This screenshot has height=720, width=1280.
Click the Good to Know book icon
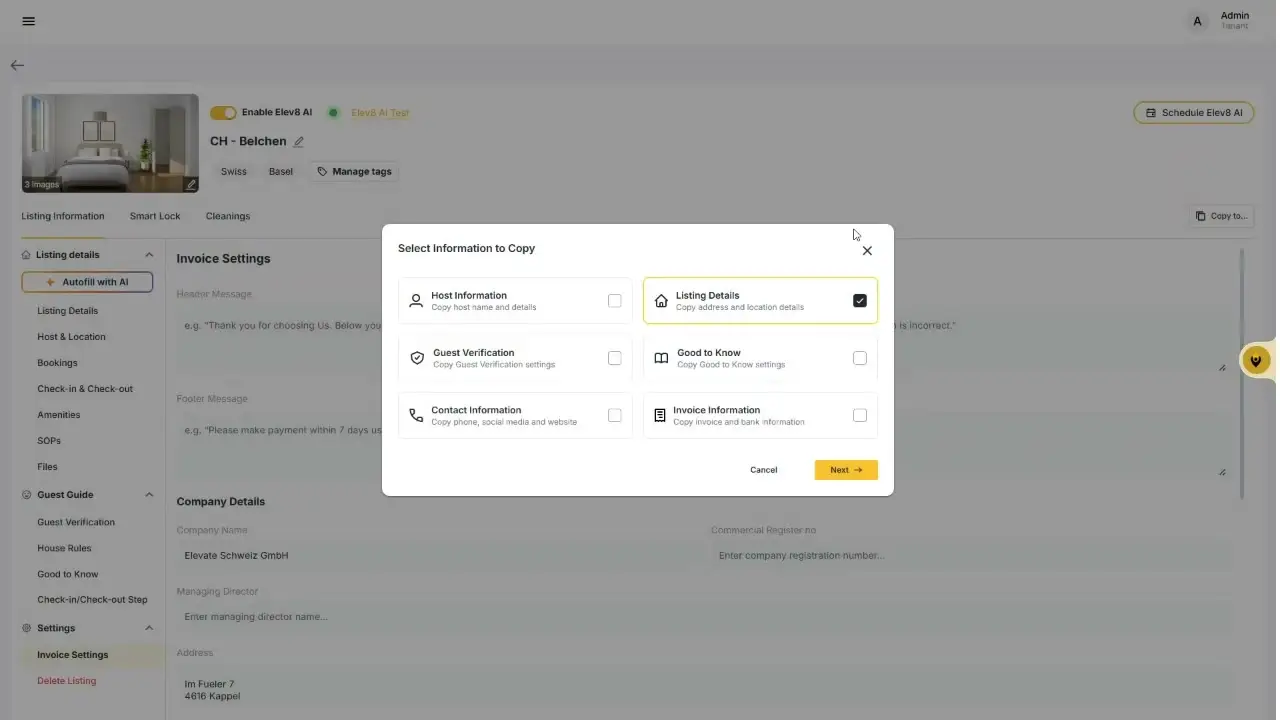click(x=661, y=358)
